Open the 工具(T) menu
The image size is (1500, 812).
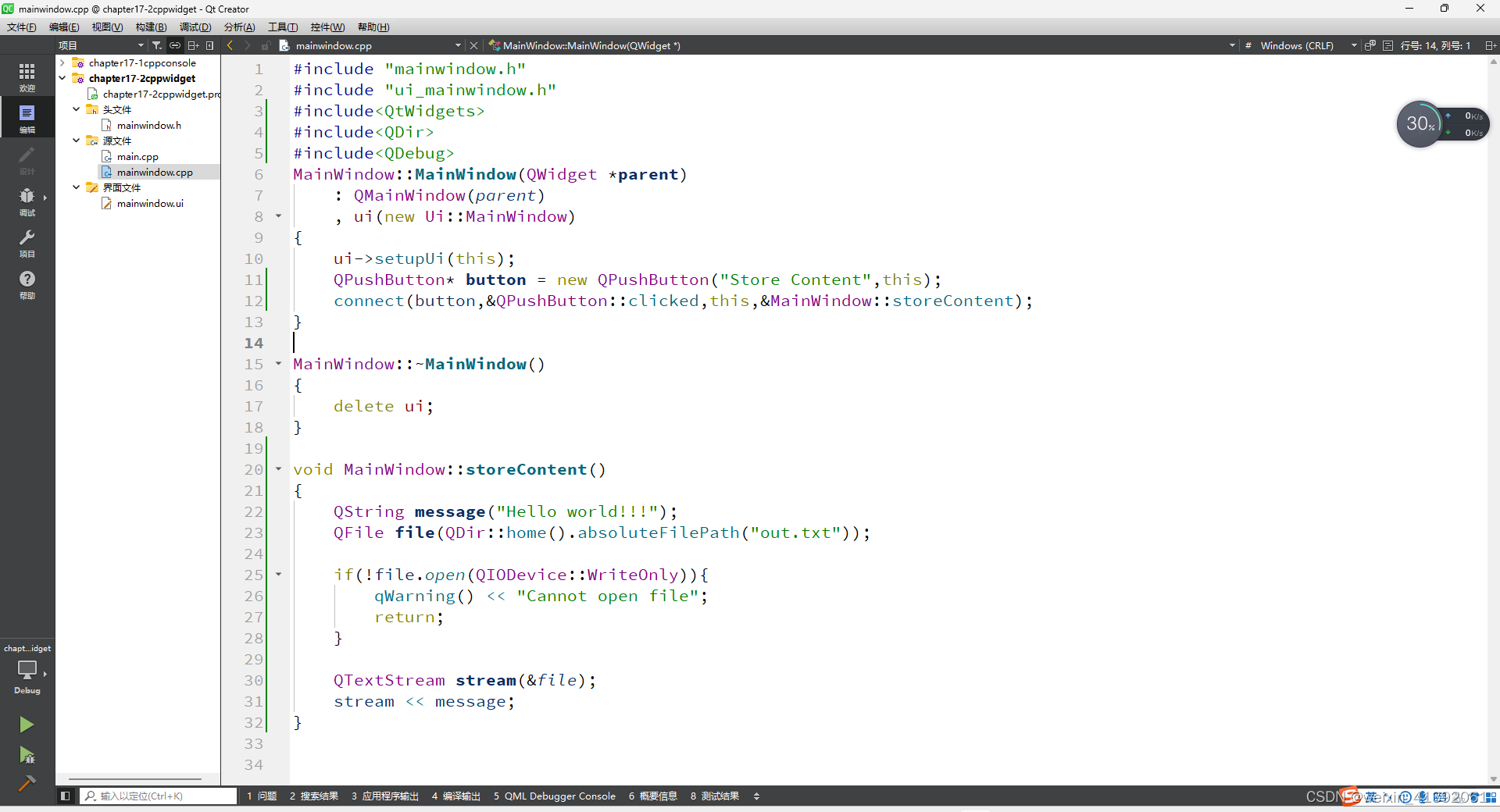(x=282, y=27)
